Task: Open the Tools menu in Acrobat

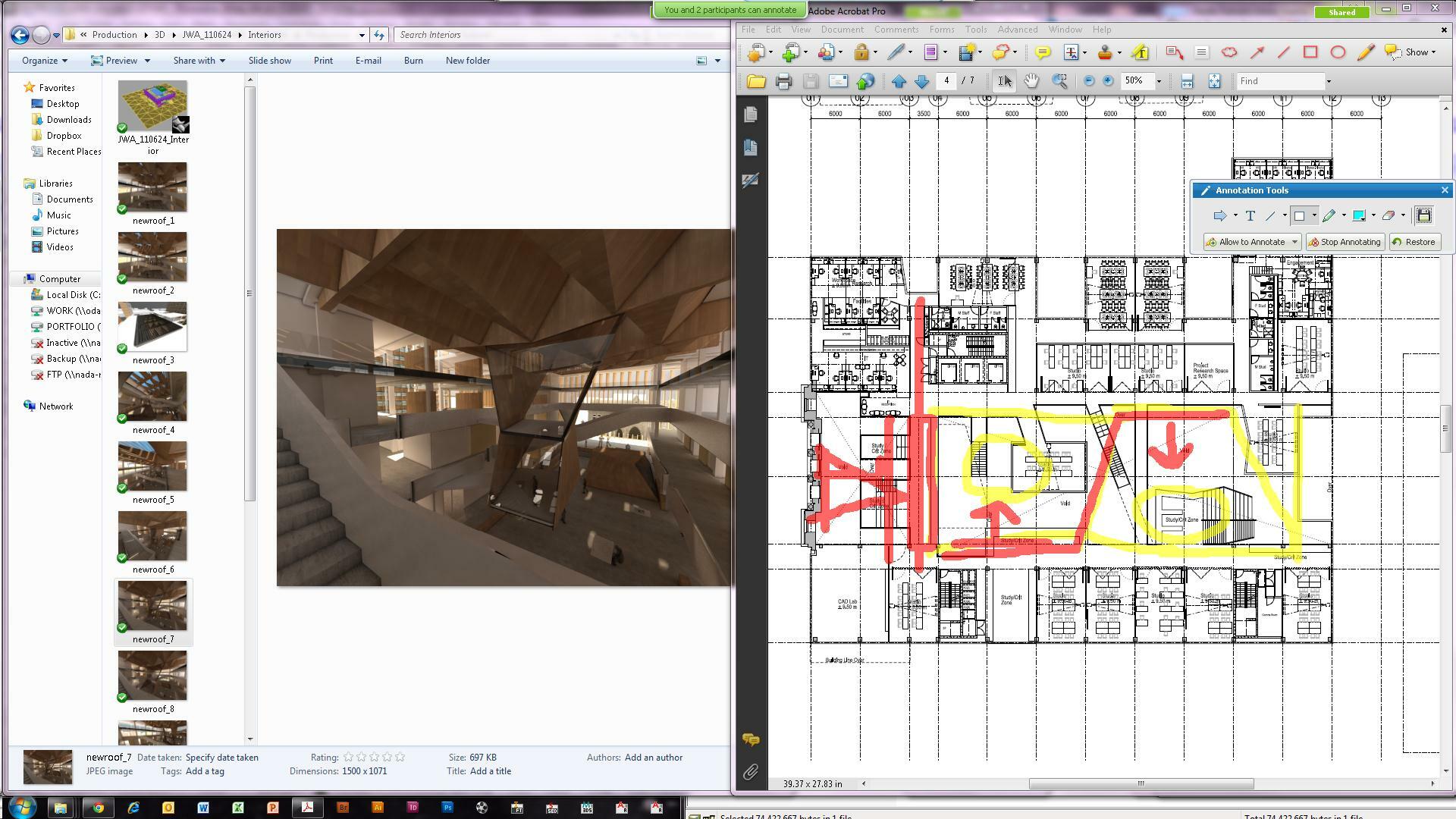Action: [x=975, y=30]
